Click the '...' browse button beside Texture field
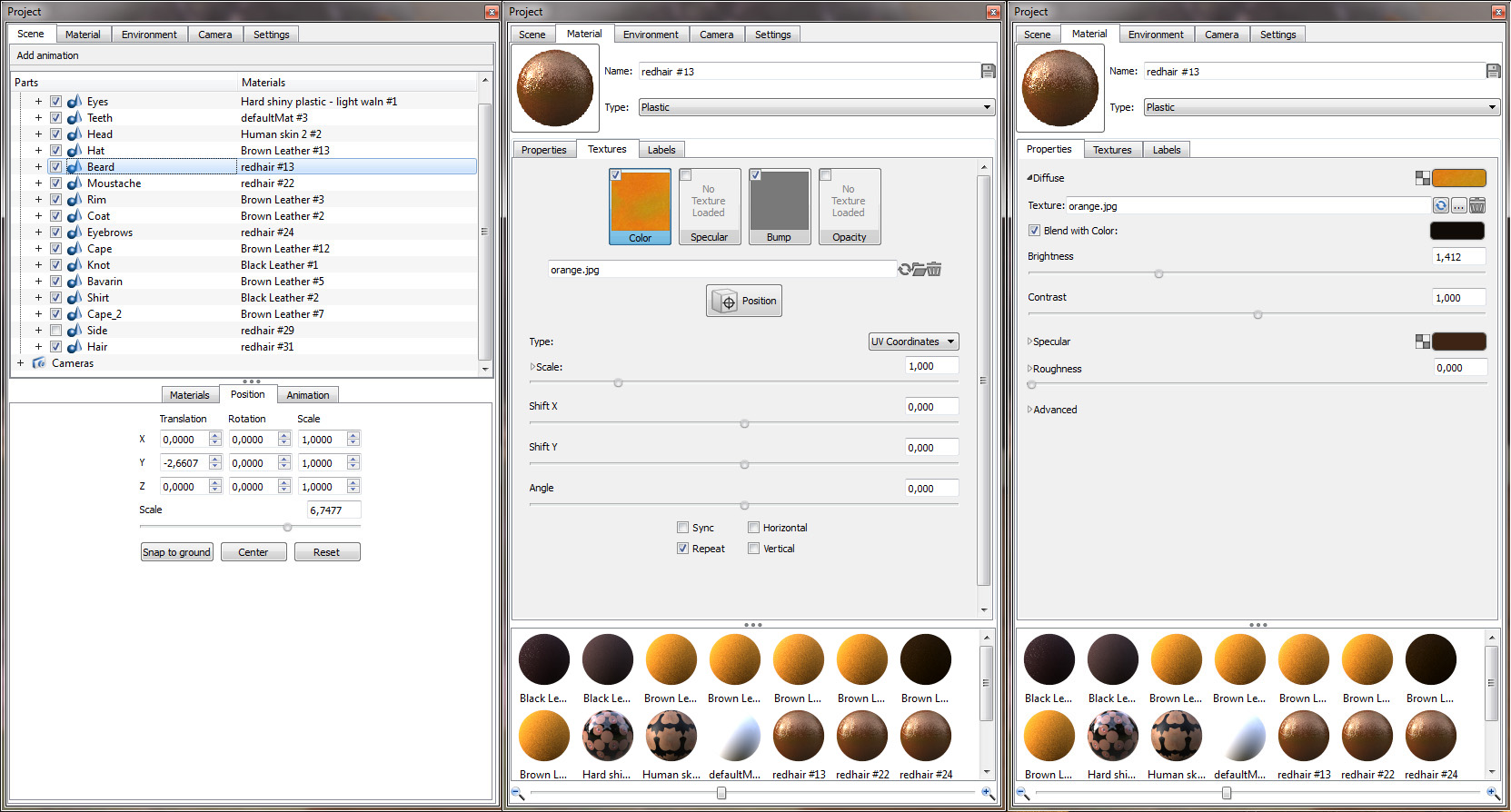This screenshot has width=1511, height=812. point(1458,206)
